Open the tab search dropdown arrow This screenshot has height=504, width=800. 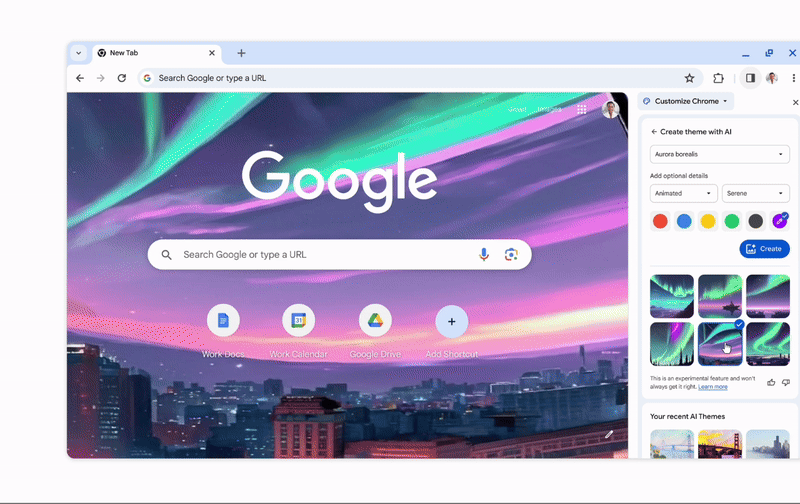(x=79, y=53)
